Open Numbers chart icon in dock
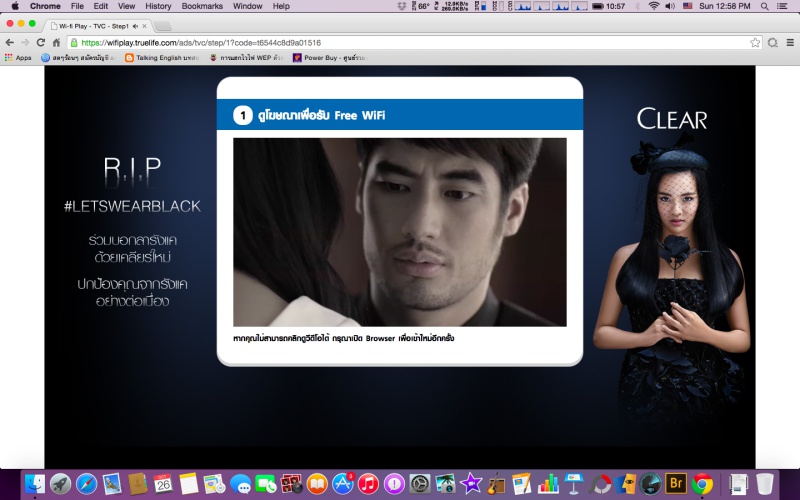800x500 pixels. click(547, 484)
